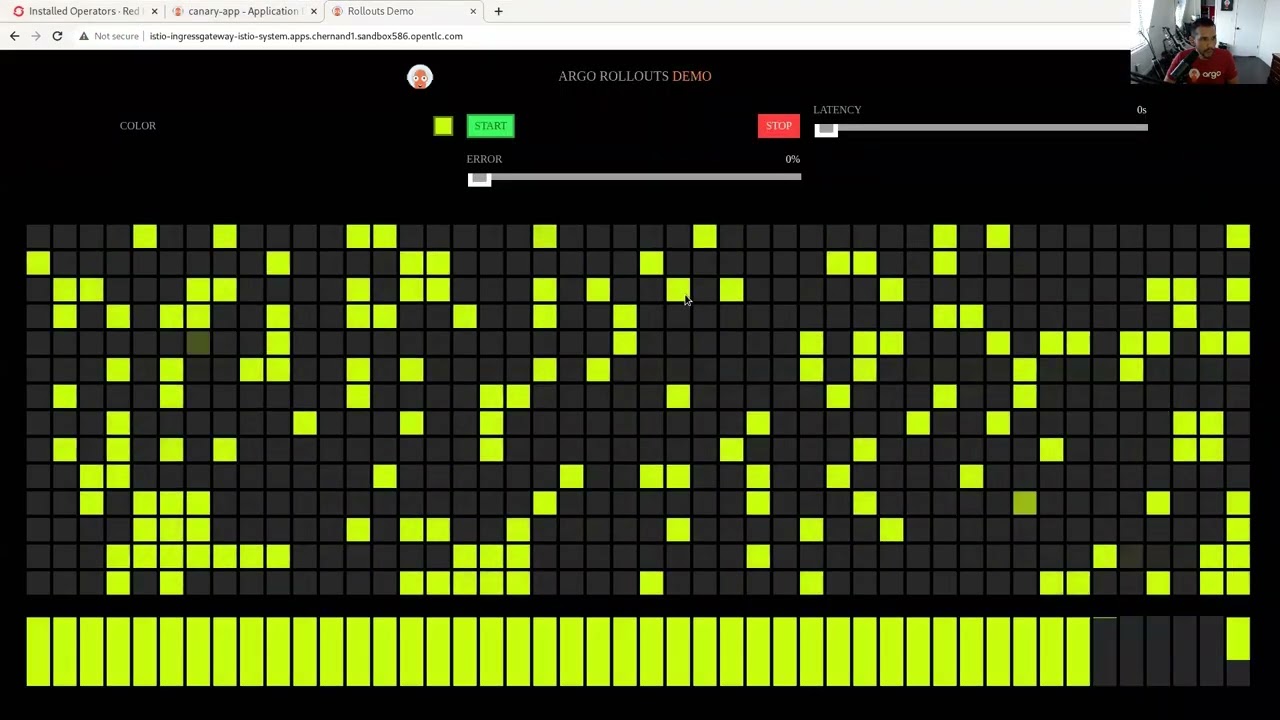The width and height of the screenshot is (1280, 720).
Task: Click the START button
Action: coord(490,126)
